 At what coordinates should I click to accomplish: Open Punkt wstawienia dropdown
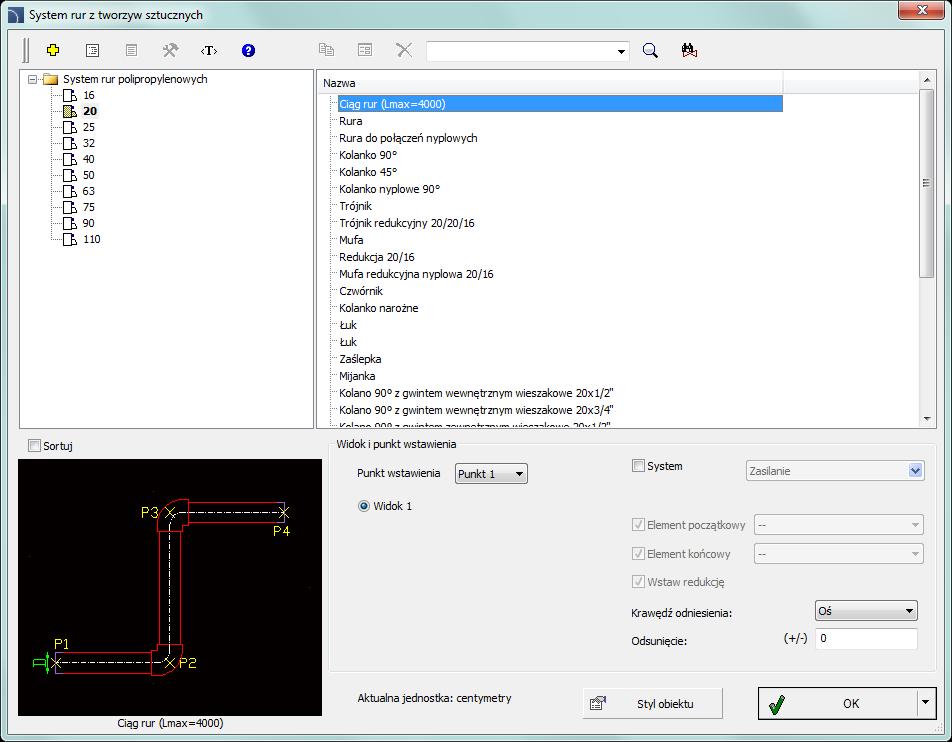tap(491, 474)
